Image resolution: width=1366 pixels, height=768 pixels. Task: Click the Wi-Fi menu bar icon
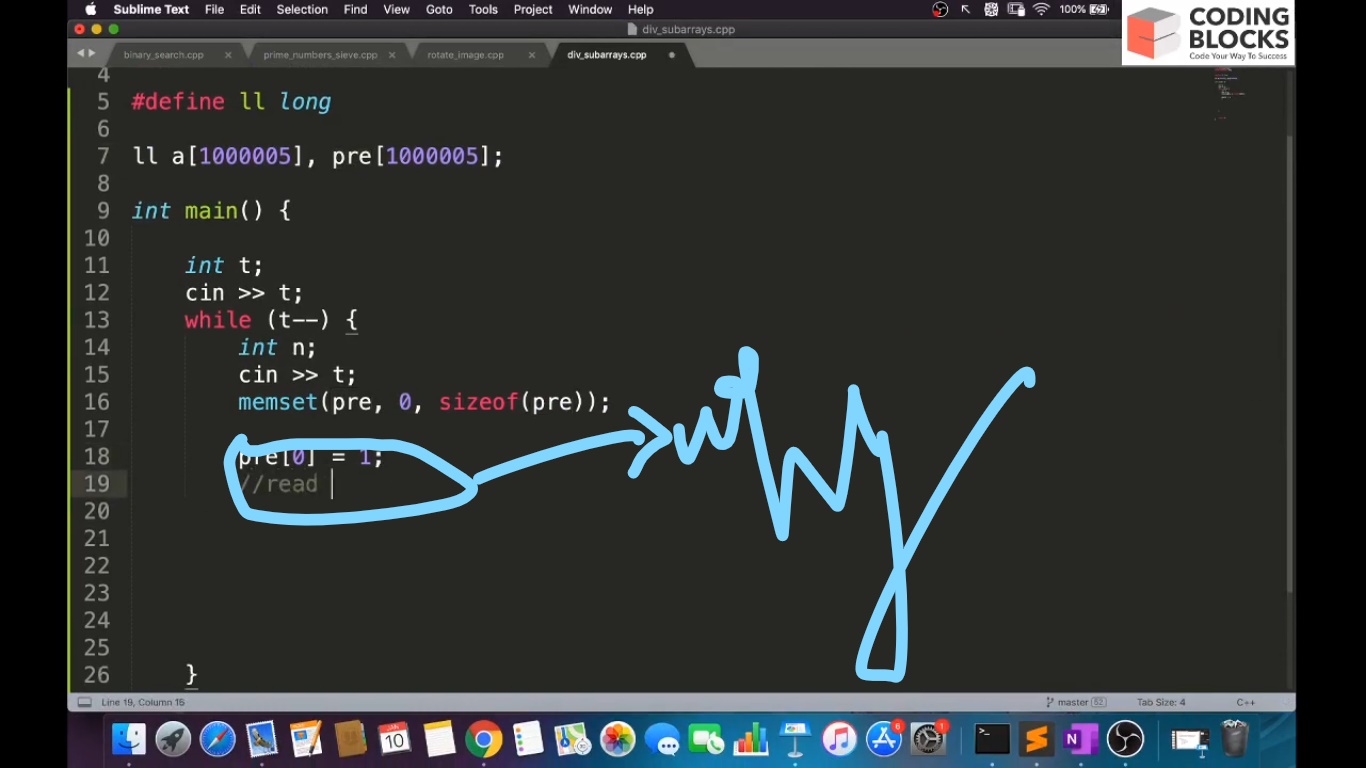1042,9
